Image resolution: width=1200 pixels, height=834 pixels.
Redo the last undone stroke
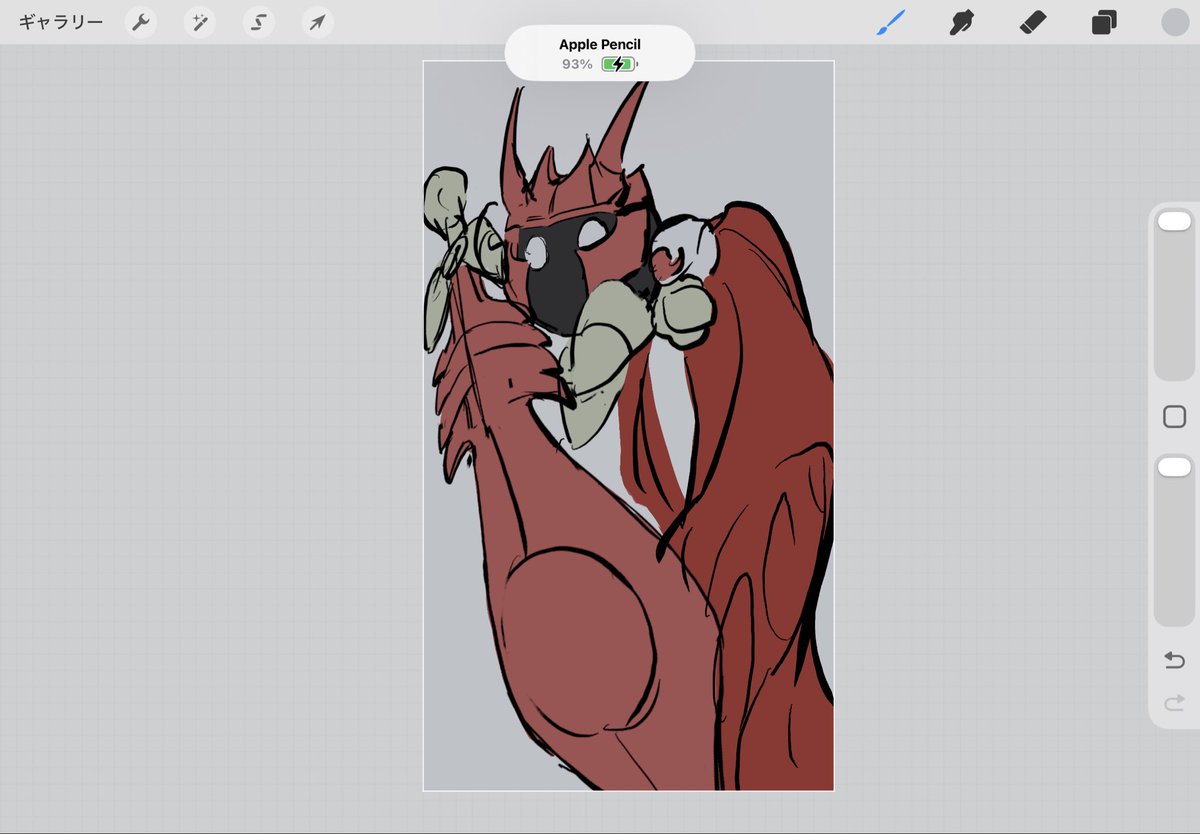tap(1174, 703)
